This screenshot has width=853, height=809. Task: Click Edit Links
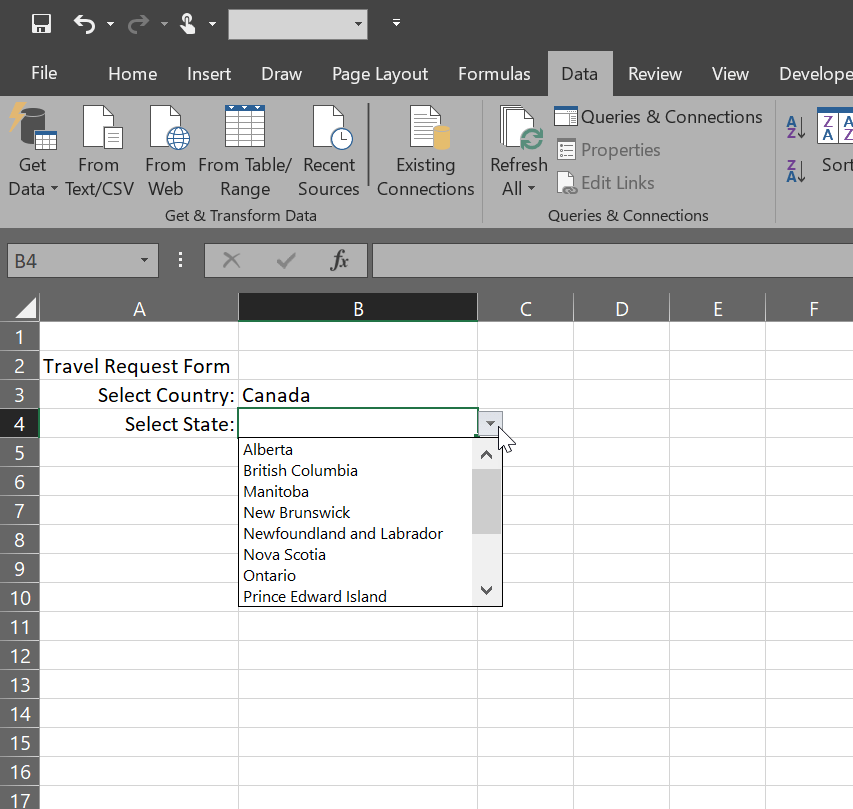click(605, 183)
